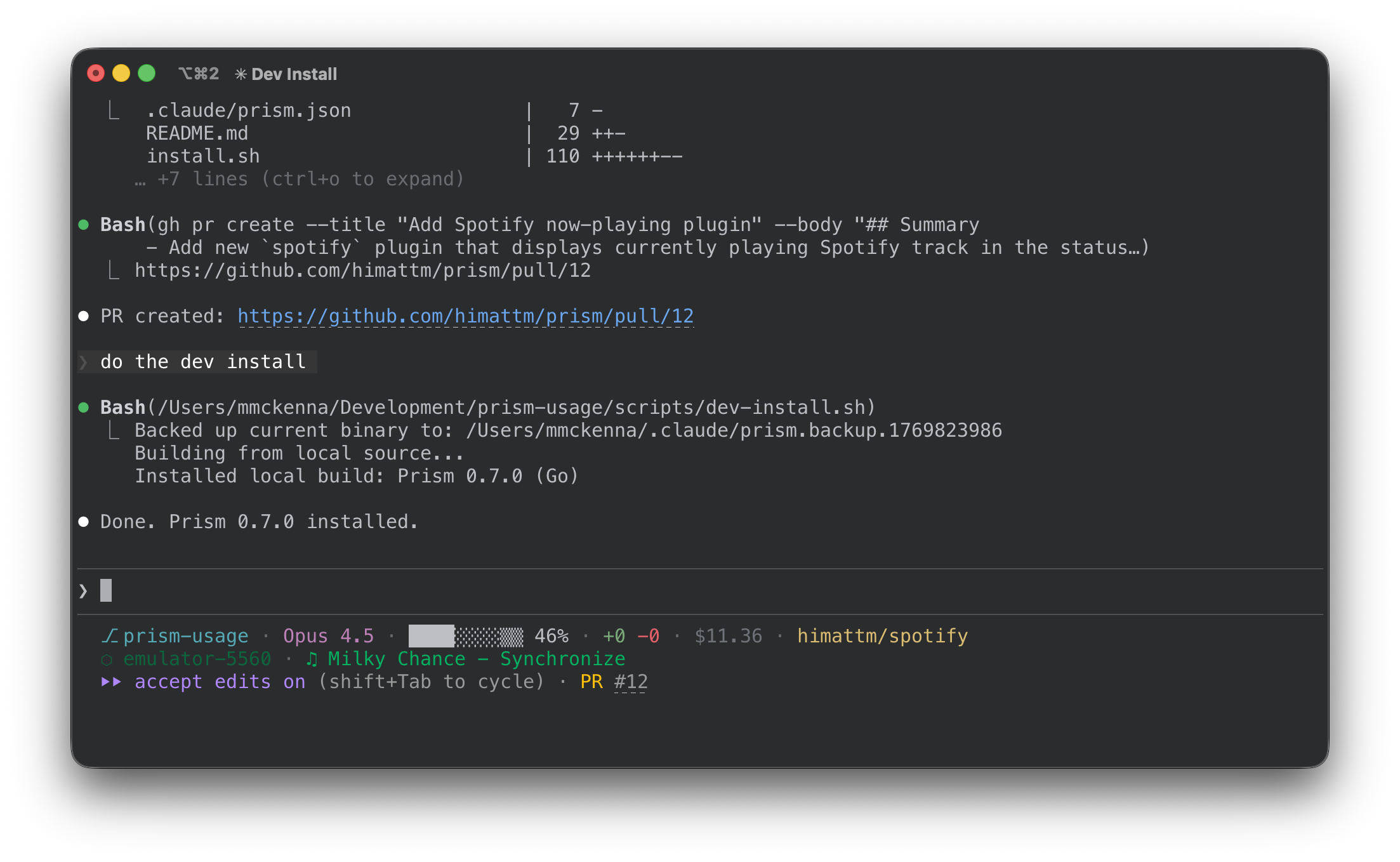Click the chevron beside do the dev install
1400x862 pixels.
(x=84, y=362)
